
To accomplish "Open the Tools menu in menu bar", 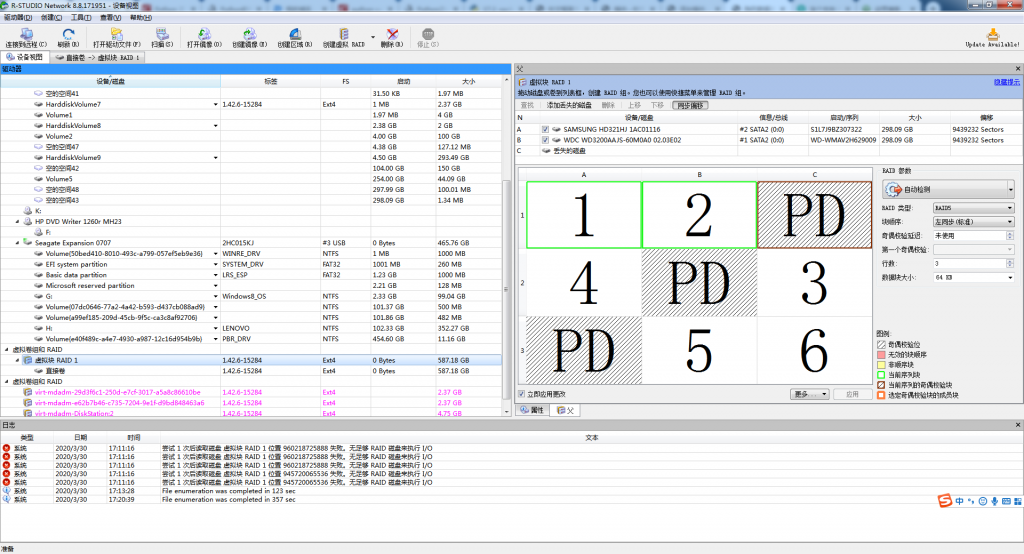I will click(80, 17).
